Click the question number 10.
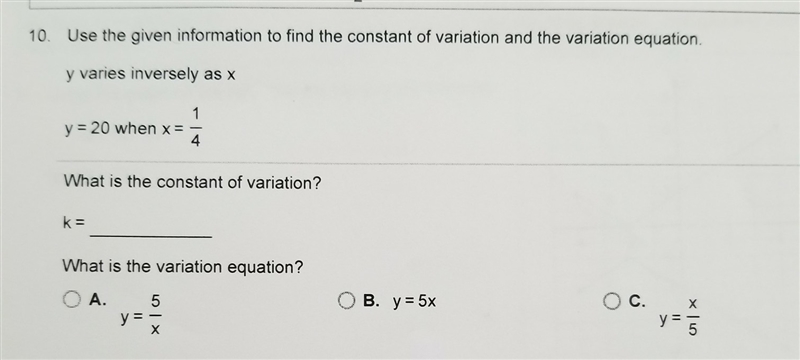 [x=40, y=36]
